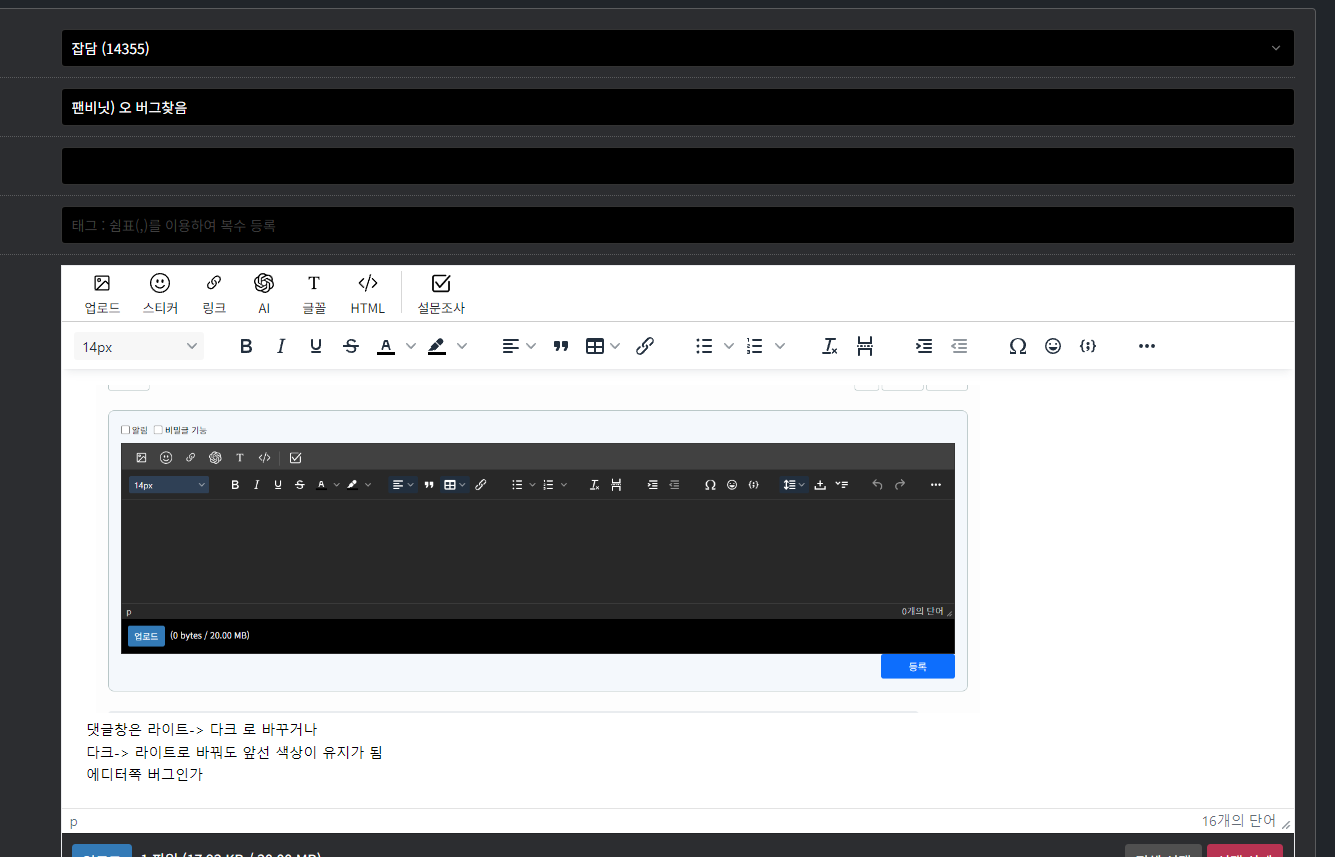Expand the highlight color options arrow

pos(462,346)
